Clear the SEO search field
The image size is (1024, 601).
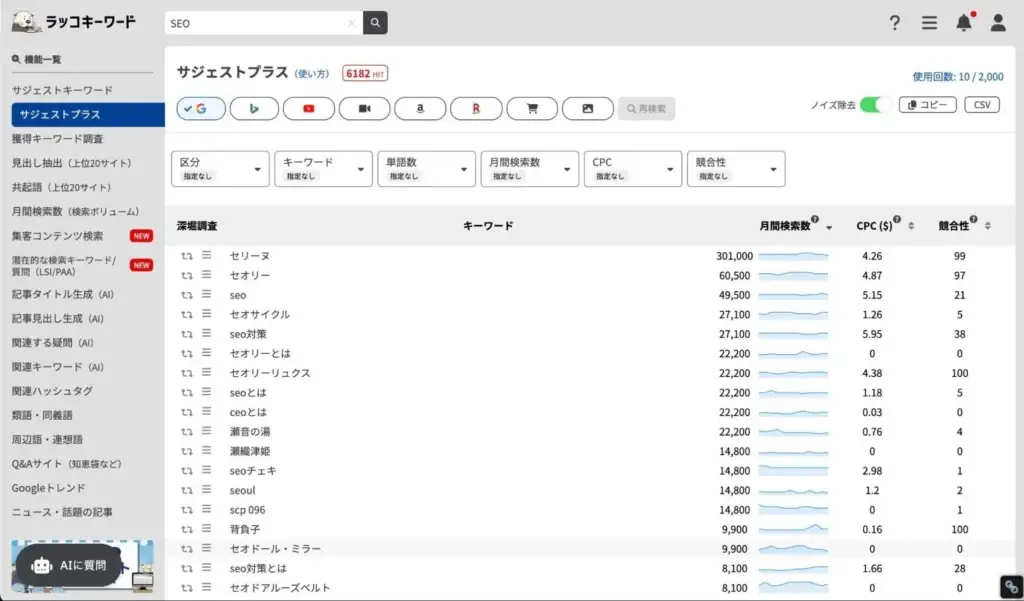[351, 23]
